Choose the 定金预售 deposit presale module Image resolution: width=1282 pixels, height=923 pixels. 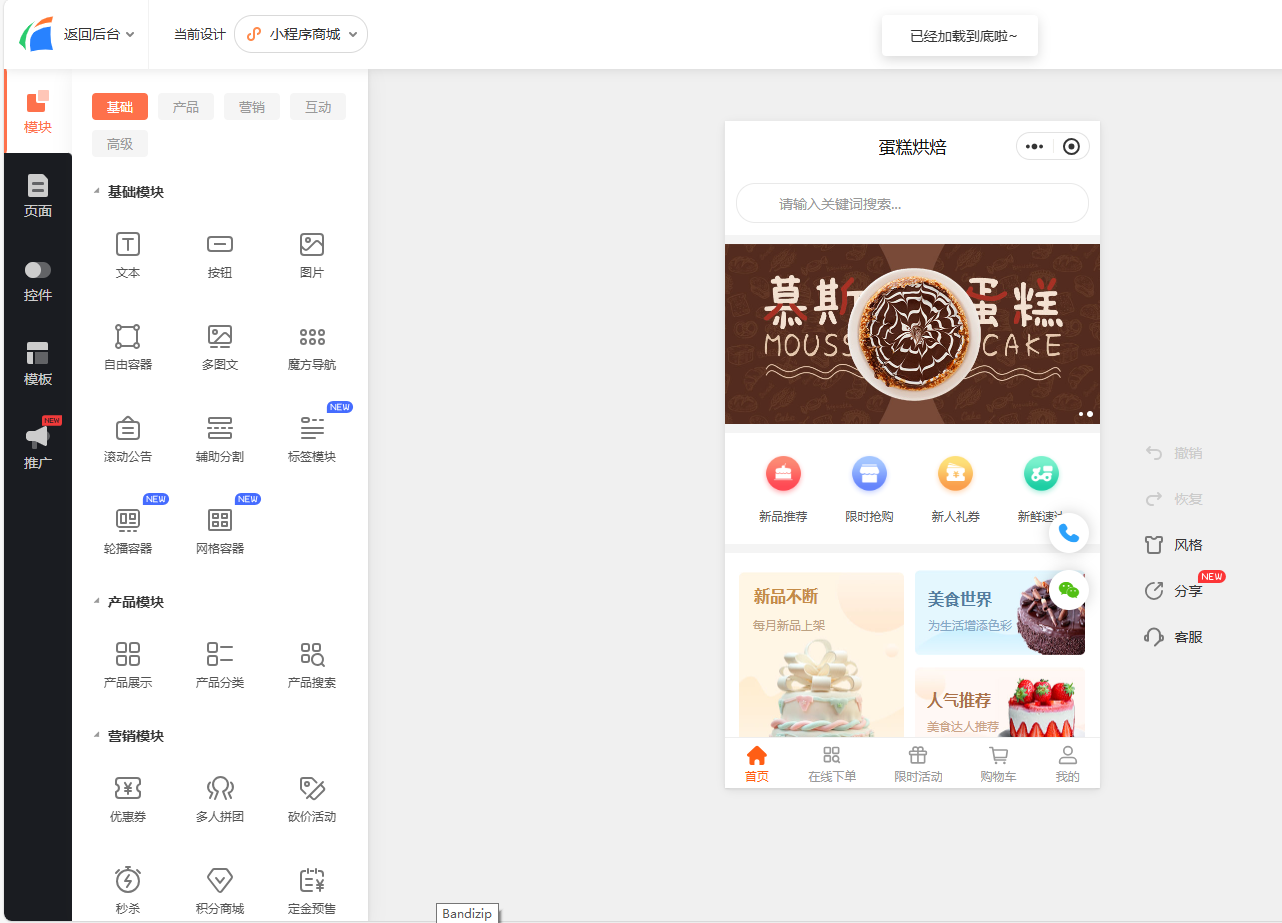312,891
